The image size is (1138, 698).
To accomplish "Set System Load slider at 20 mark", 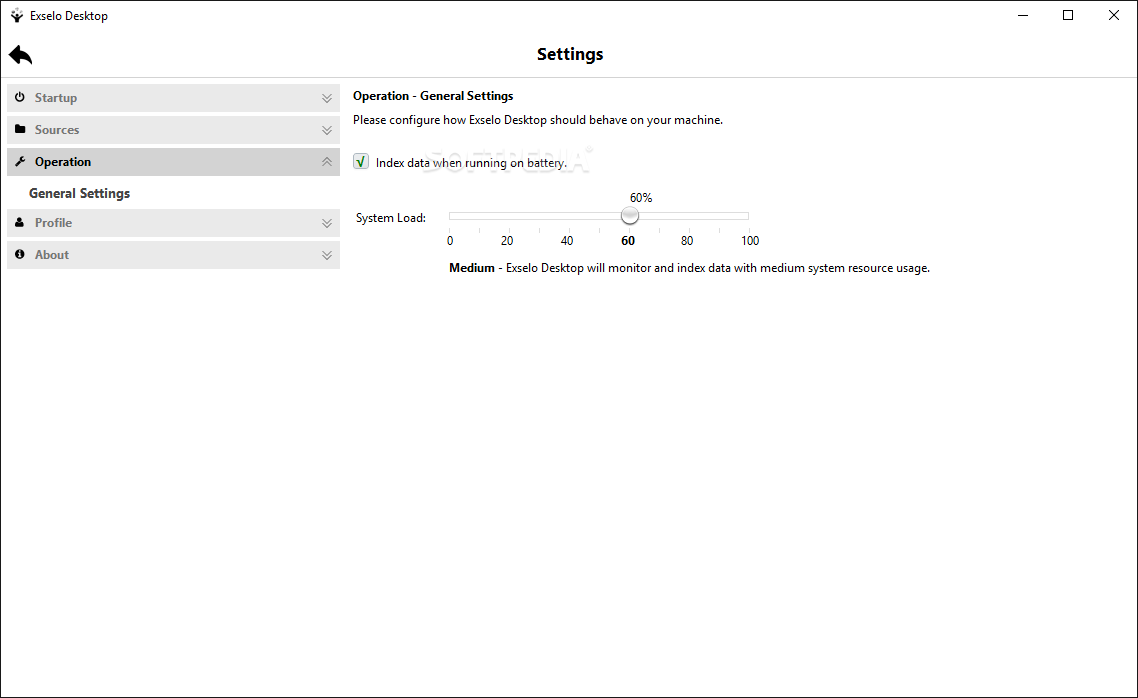I will [509, 215].
